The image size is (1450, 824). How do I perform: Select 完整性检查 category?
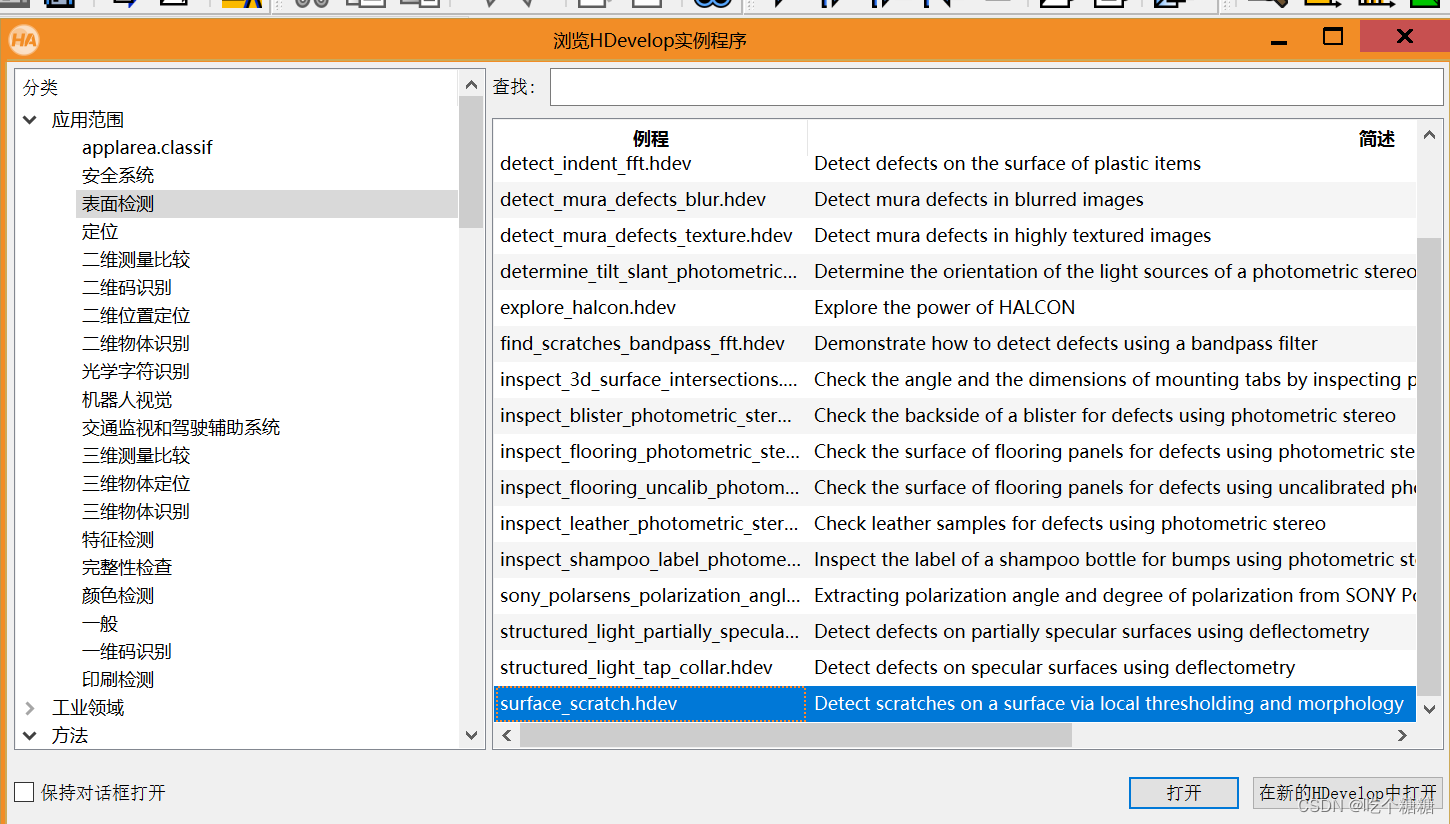(x=127, y=568)
